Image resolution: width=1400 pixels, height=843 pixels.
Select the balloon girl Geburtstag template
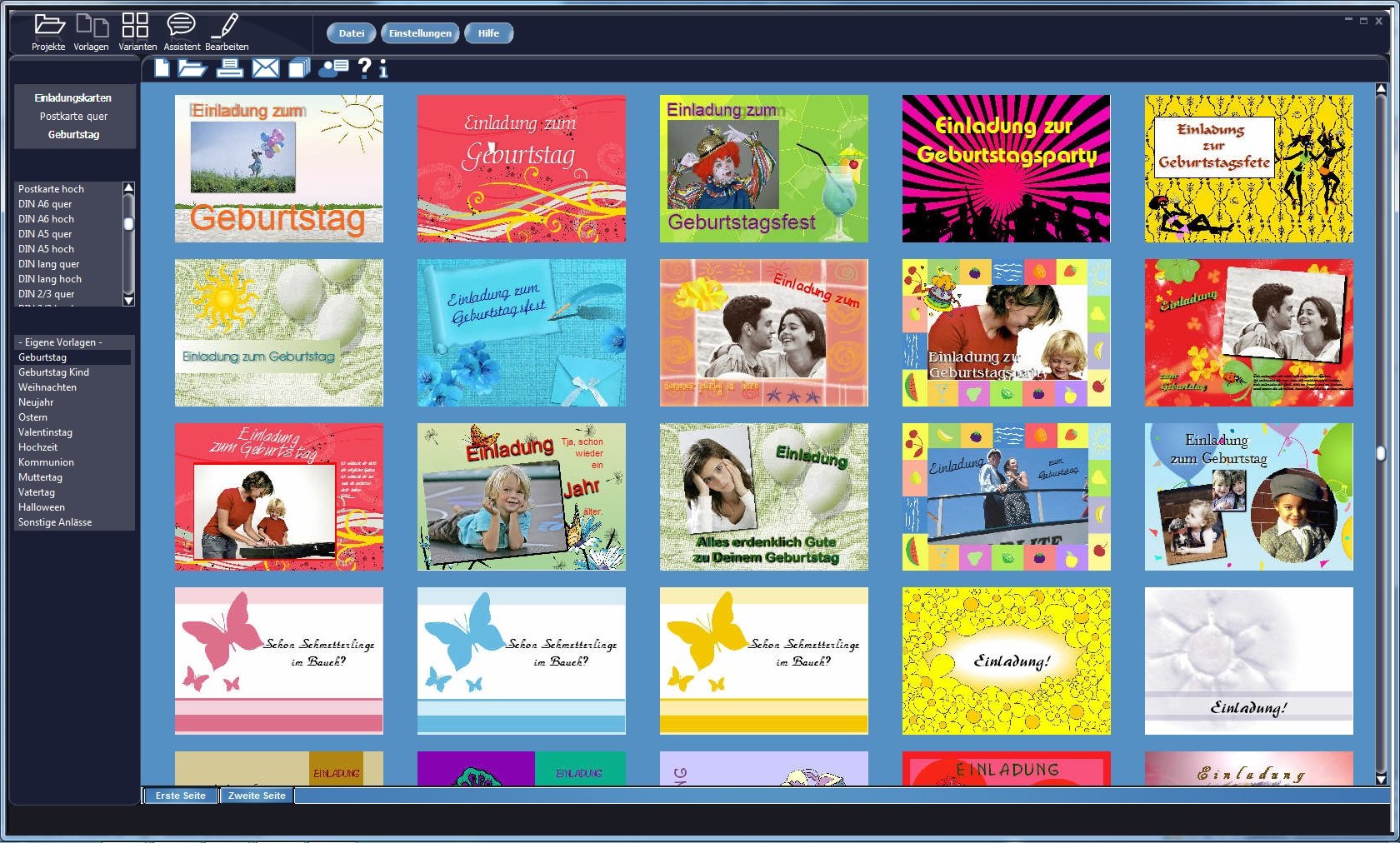click(279, 169)
